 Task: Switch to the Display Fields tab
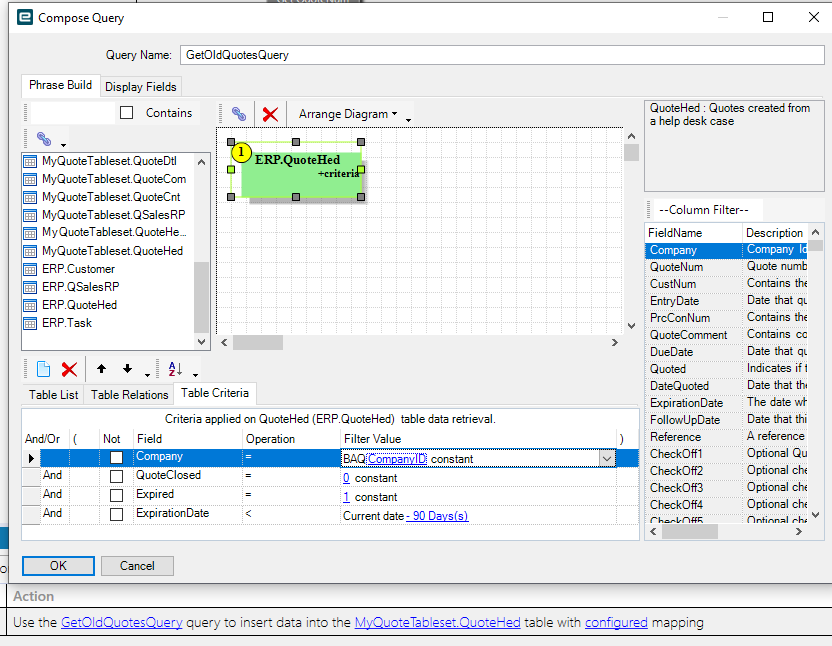140,86
